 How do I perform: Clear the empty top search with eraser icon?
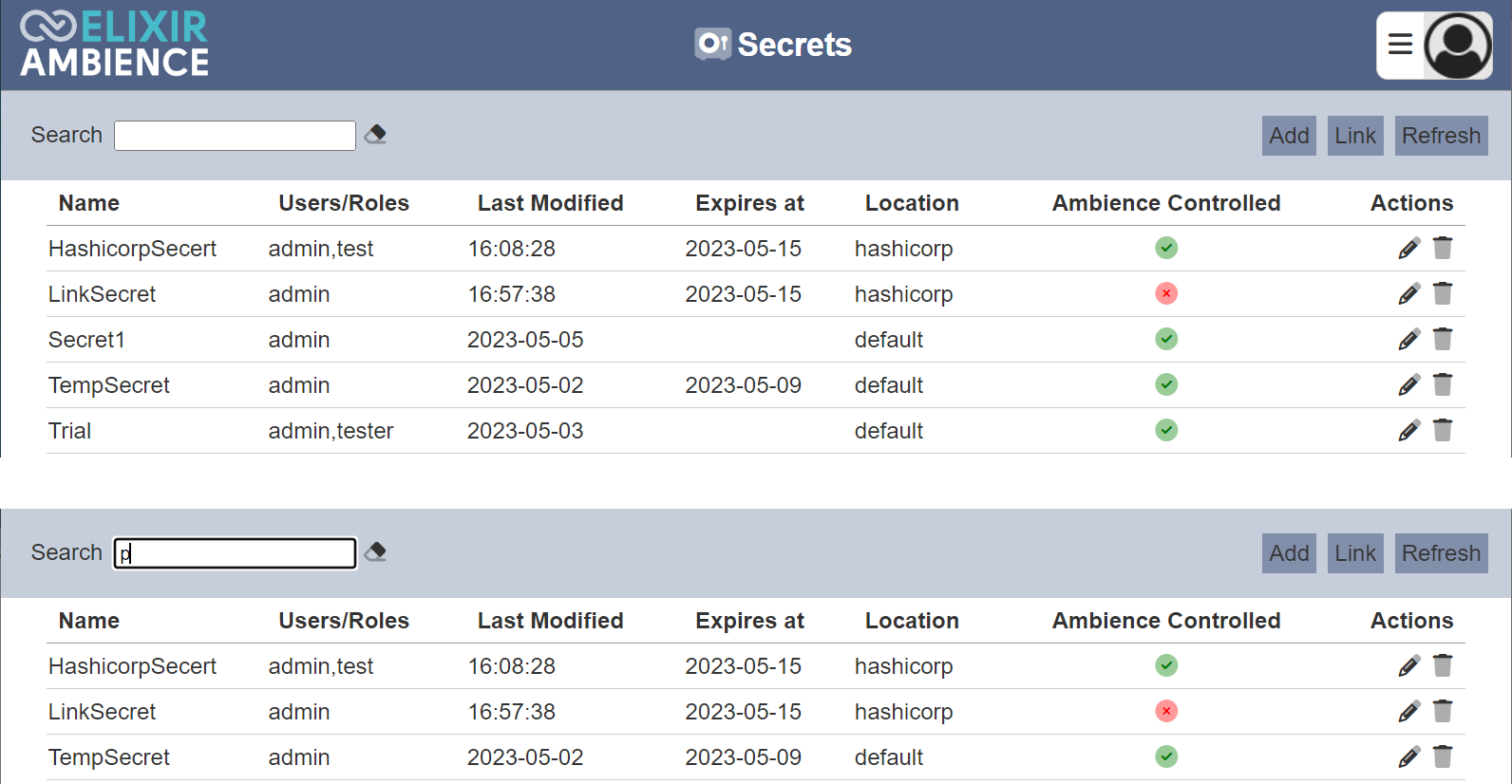(375, 135)
